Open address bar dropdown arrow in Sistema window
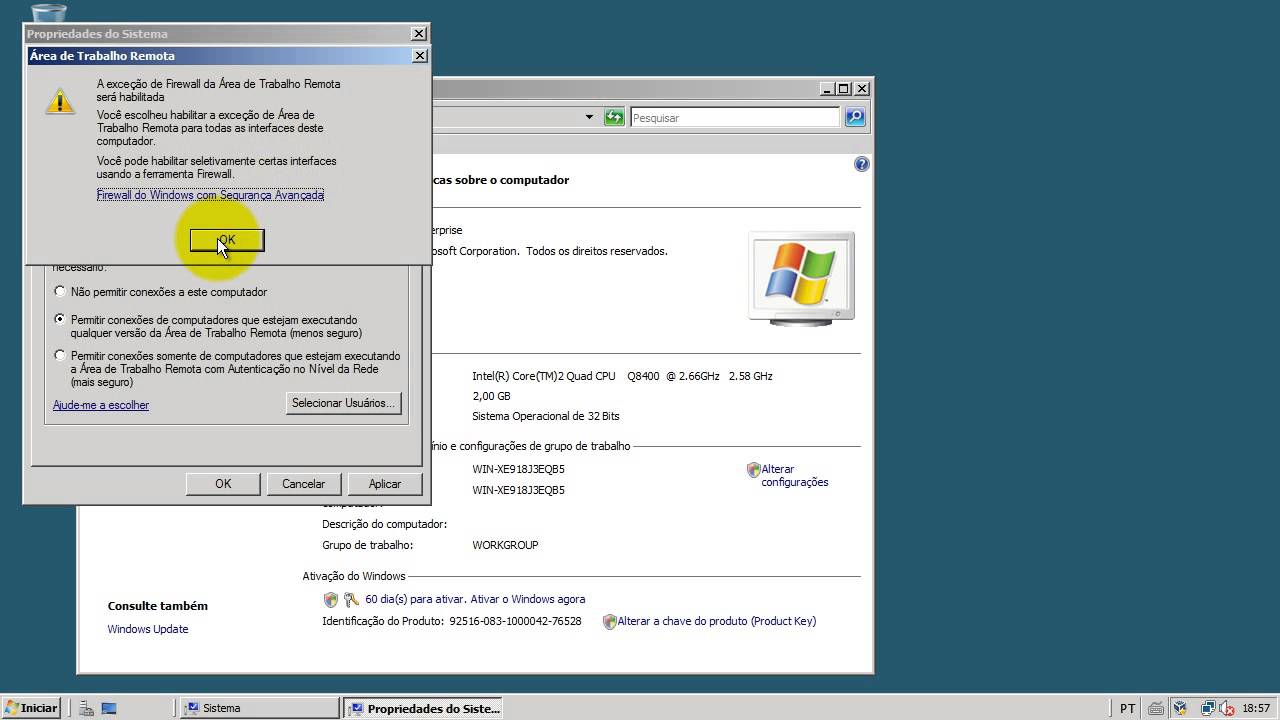Image resolution: width=1280 pixels, height=720 pixels. 589,117
